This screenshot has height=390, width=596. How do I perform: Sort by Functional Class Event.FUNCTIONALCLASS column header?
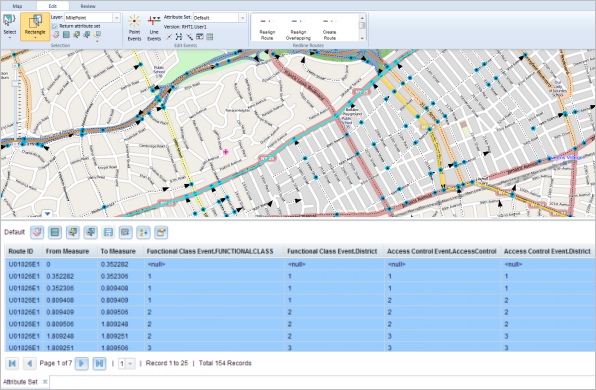[x=210, y=251]
